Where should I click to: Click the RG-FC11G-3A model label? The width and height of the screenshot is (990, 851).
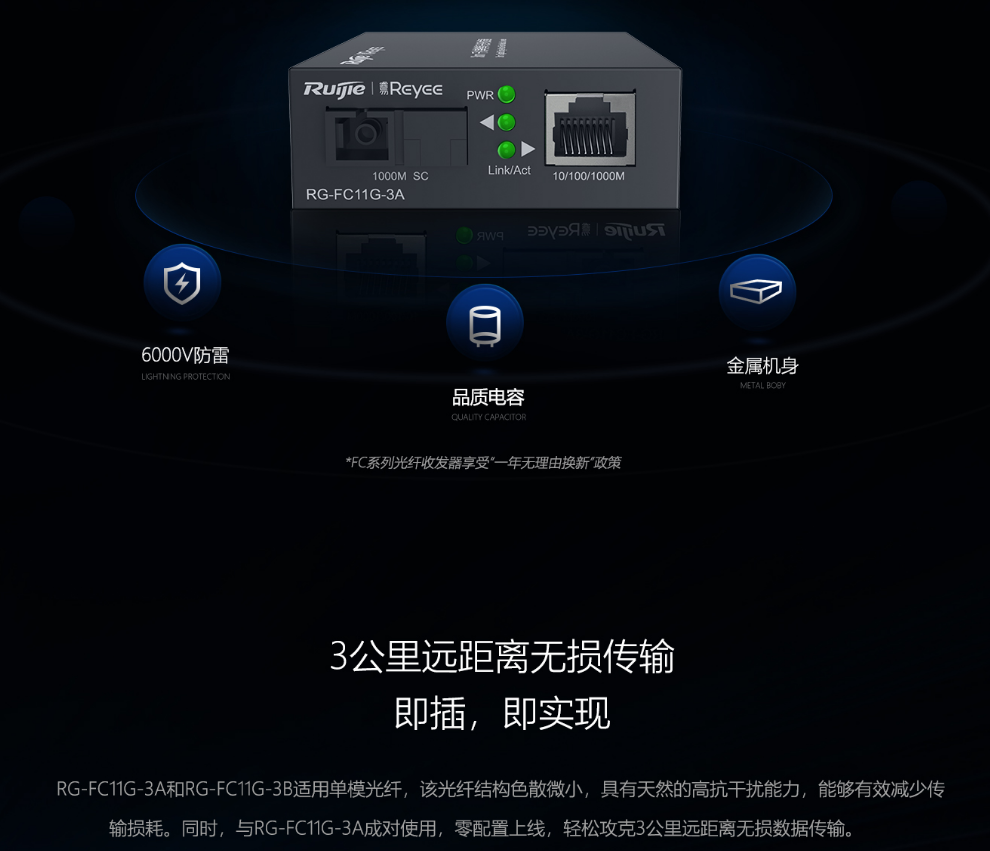[x=355, y=194]
